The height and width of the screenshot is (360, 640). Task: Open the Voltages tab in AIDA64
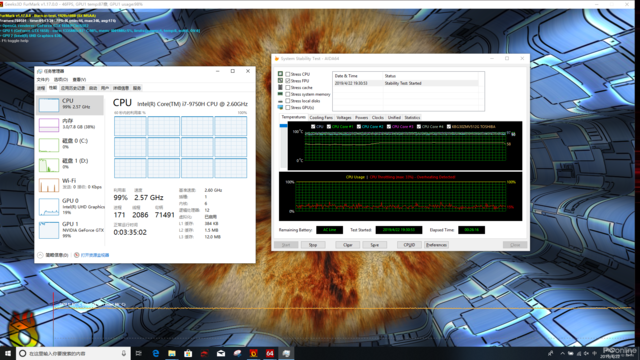[x=344, y=118]
